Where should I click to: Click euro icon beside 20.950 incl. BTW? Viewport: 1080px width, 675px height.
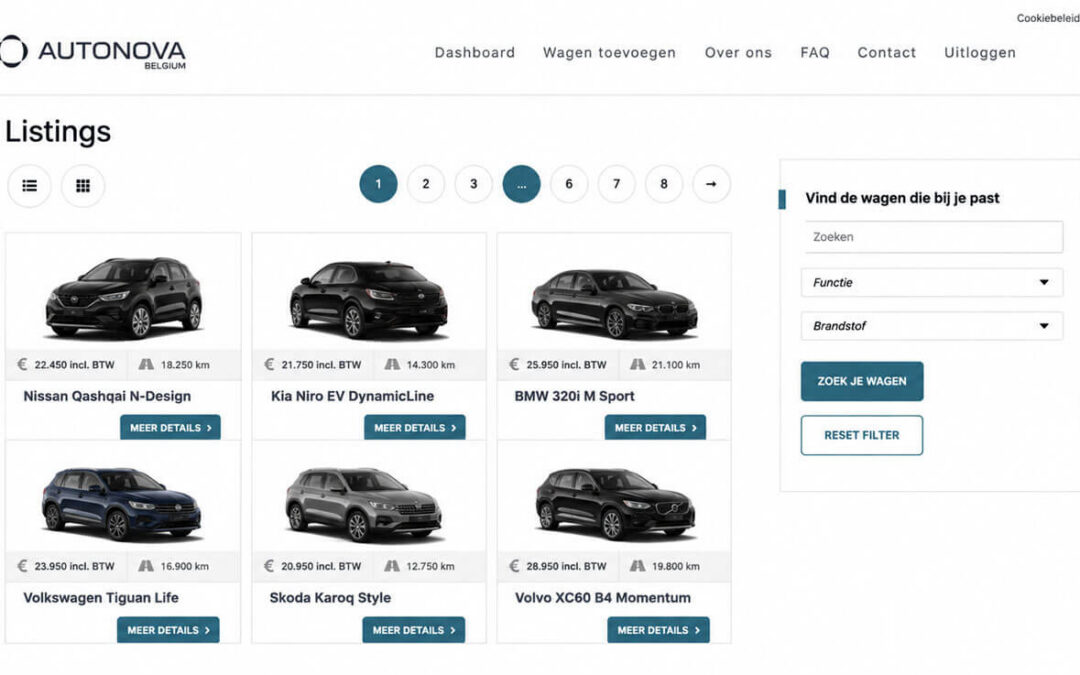pyautogui.click(x=269, y=566)
